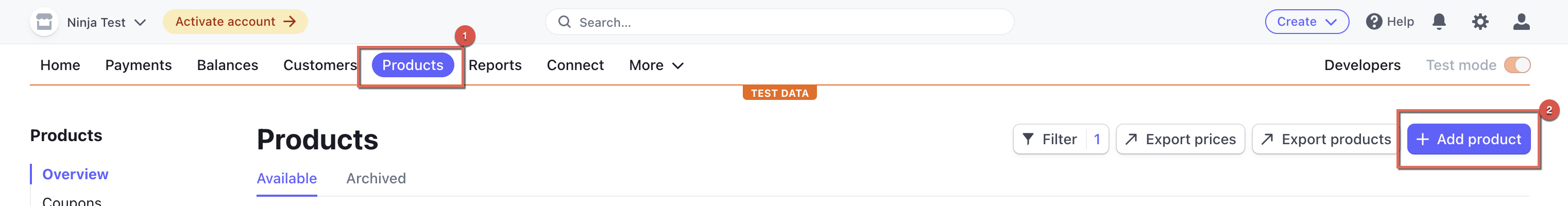The image size is (1568, 206).
Task: Click the Add product button
Action: [1468, 139]
